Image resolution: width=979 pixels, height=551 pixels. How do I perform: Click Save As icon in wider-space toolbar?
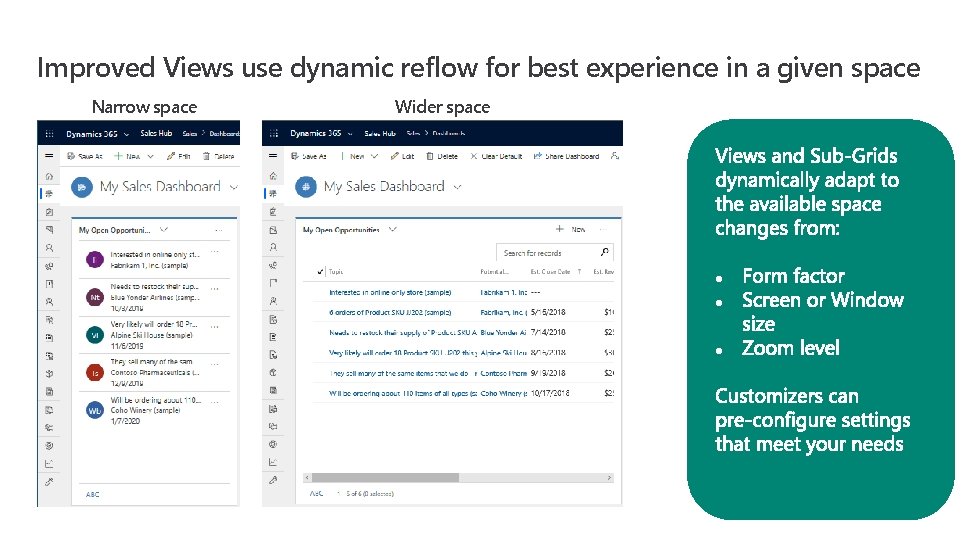point(295,156)
